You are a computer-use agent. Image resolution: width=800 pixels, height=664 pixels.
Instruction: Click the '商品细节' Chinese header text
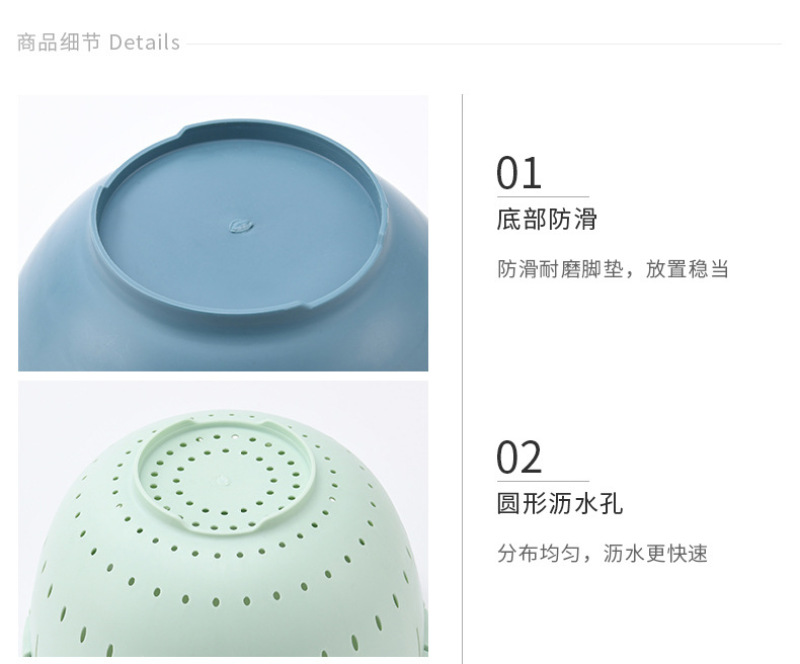[59, 42]
